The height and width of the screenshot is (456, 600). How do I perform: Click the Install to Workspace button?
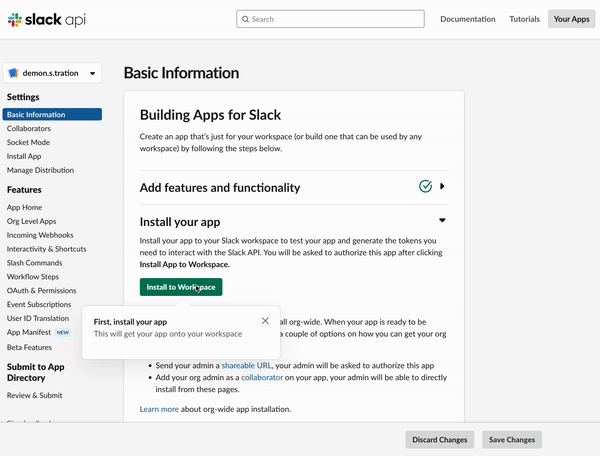click(x=181, y=287)
